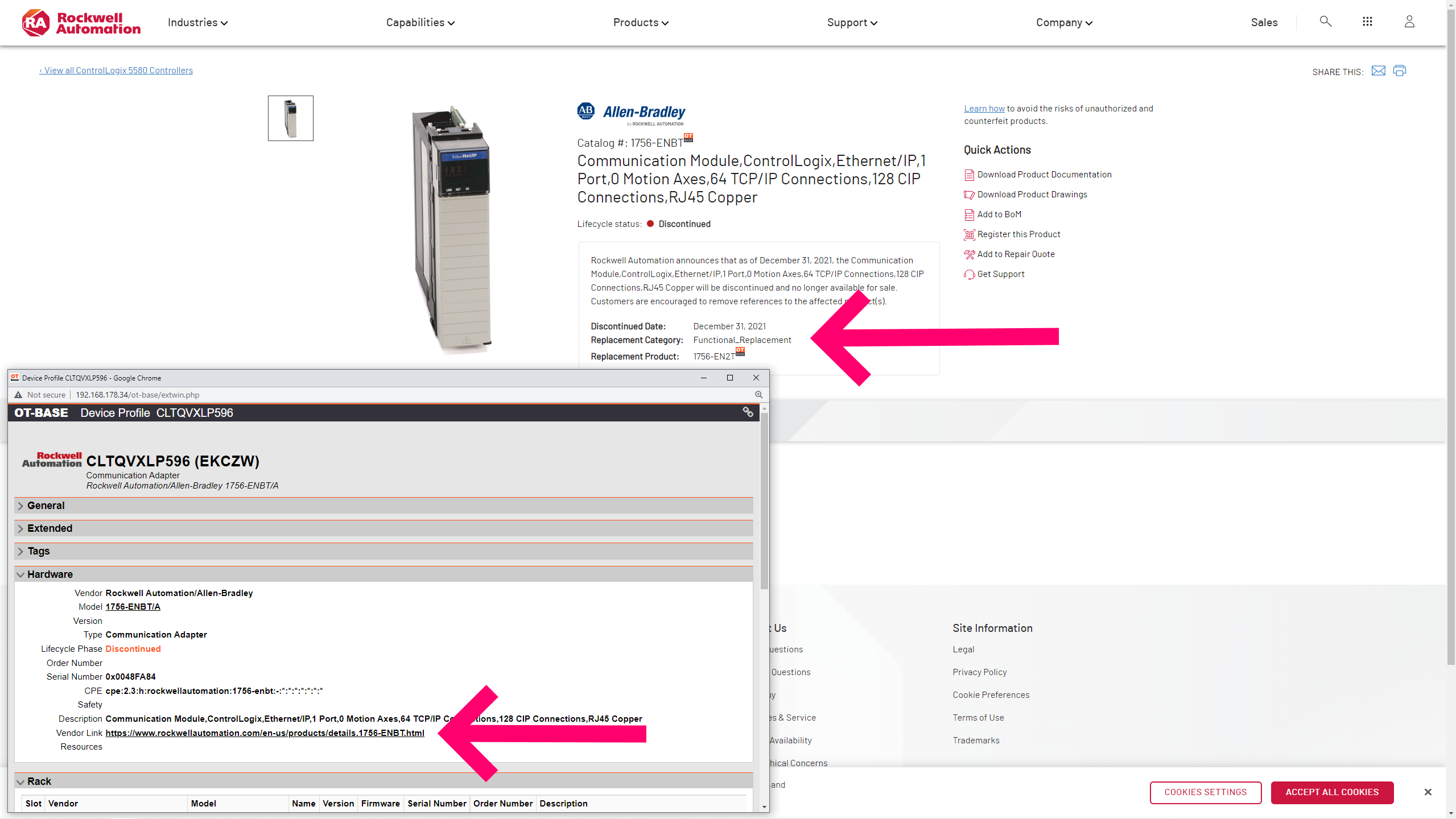Select the product thumbnail image
Viewport: 1456px width, 819px height.
click(x=290, y=118)
